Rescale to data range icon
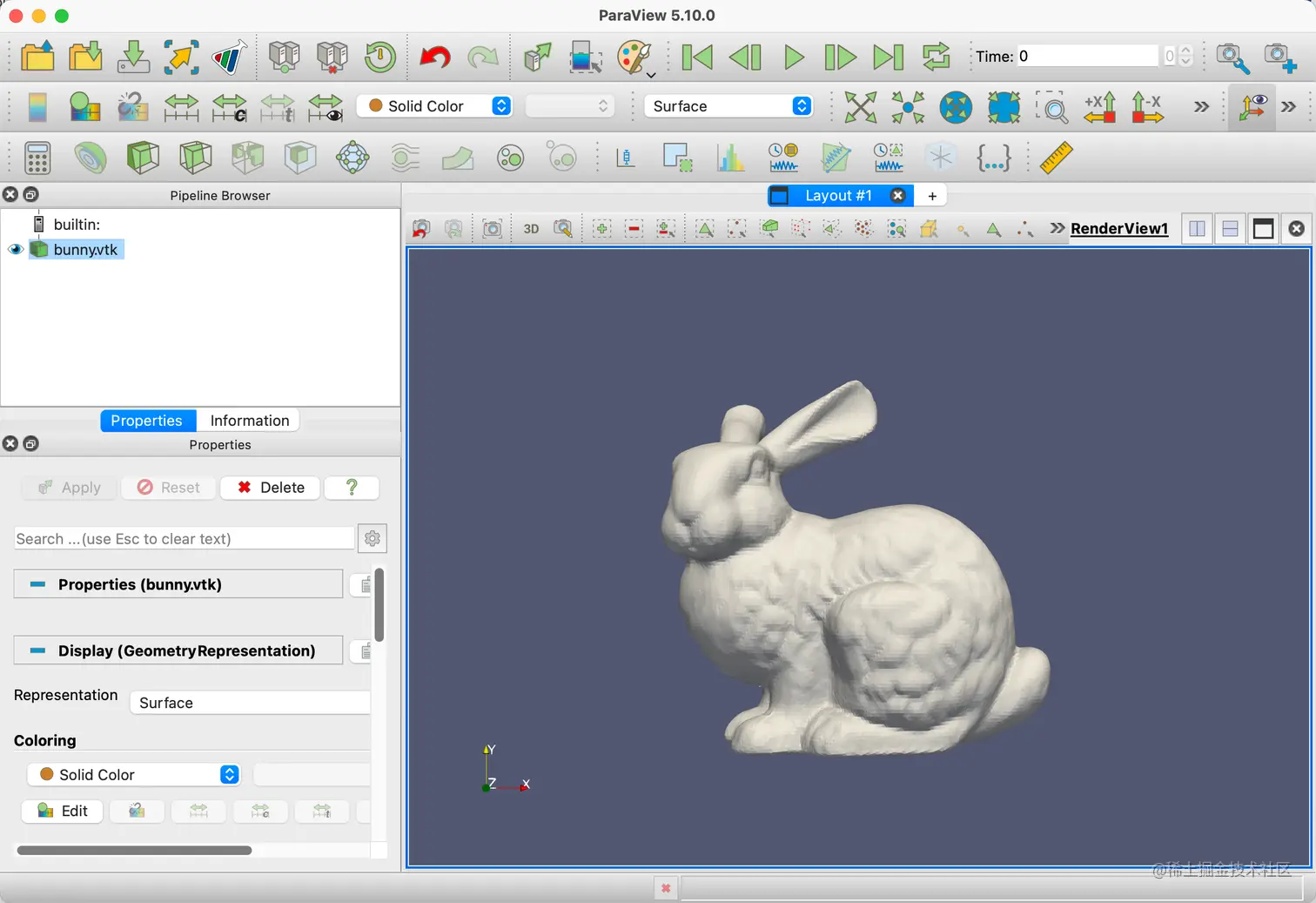This screenshot has width=1316, height=903. [181, 107]
